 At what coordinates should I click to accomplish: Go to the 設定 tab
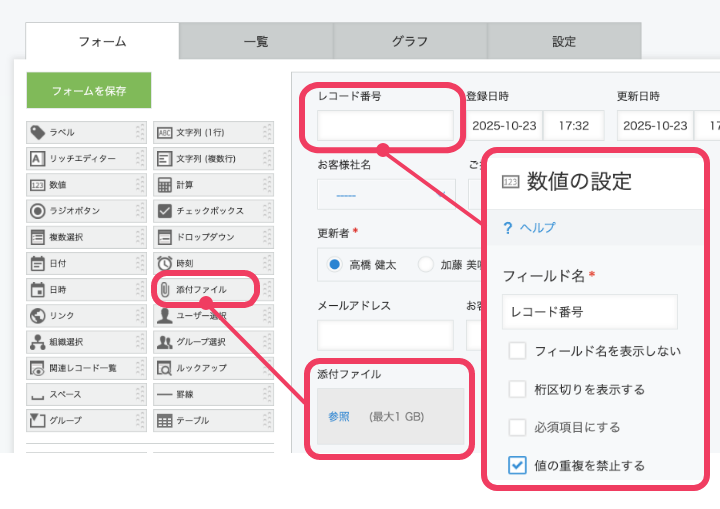[564, 41]
